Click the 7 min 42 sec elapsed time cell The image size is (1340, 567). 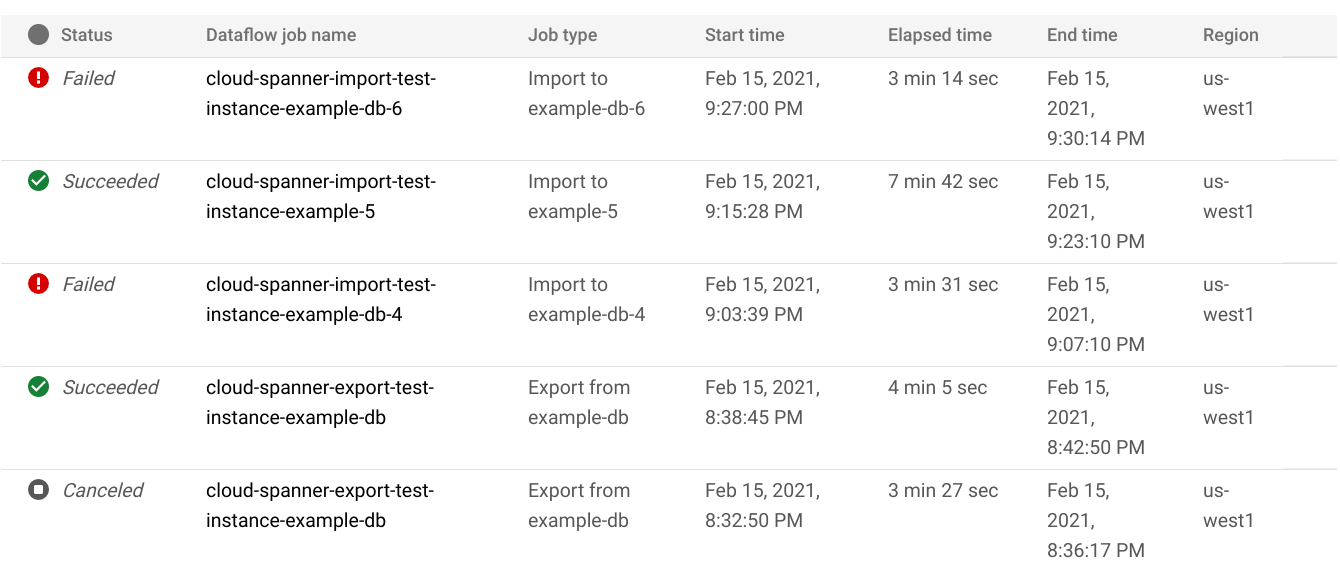tap(942, 181)
